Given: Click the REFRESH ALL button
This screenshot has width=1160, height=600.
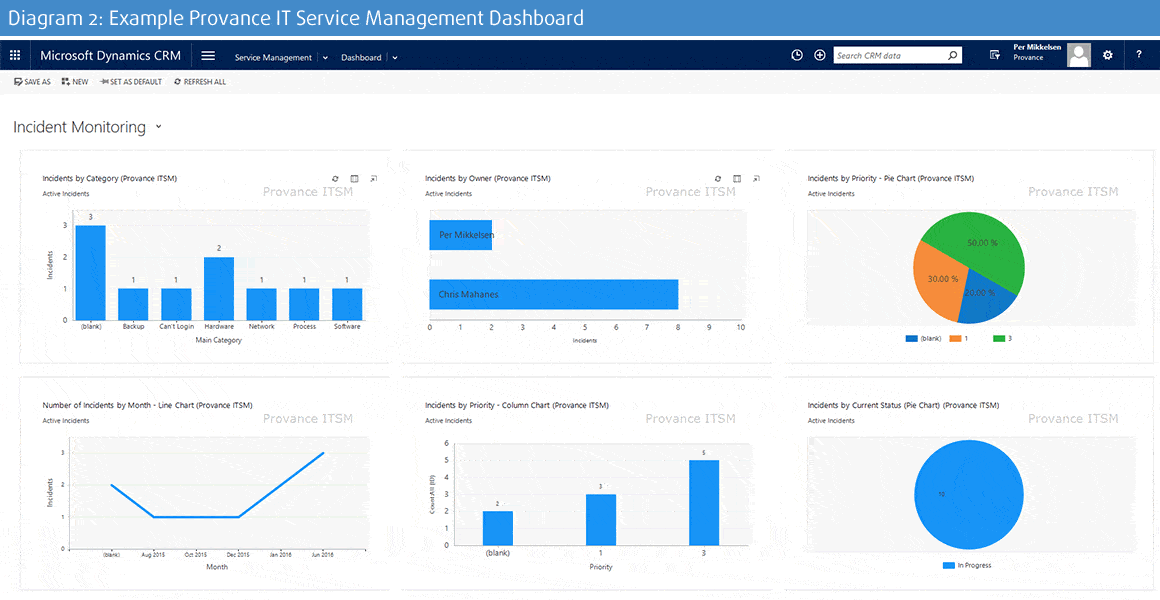Looking at the screenshot, I should click(200, 82).
